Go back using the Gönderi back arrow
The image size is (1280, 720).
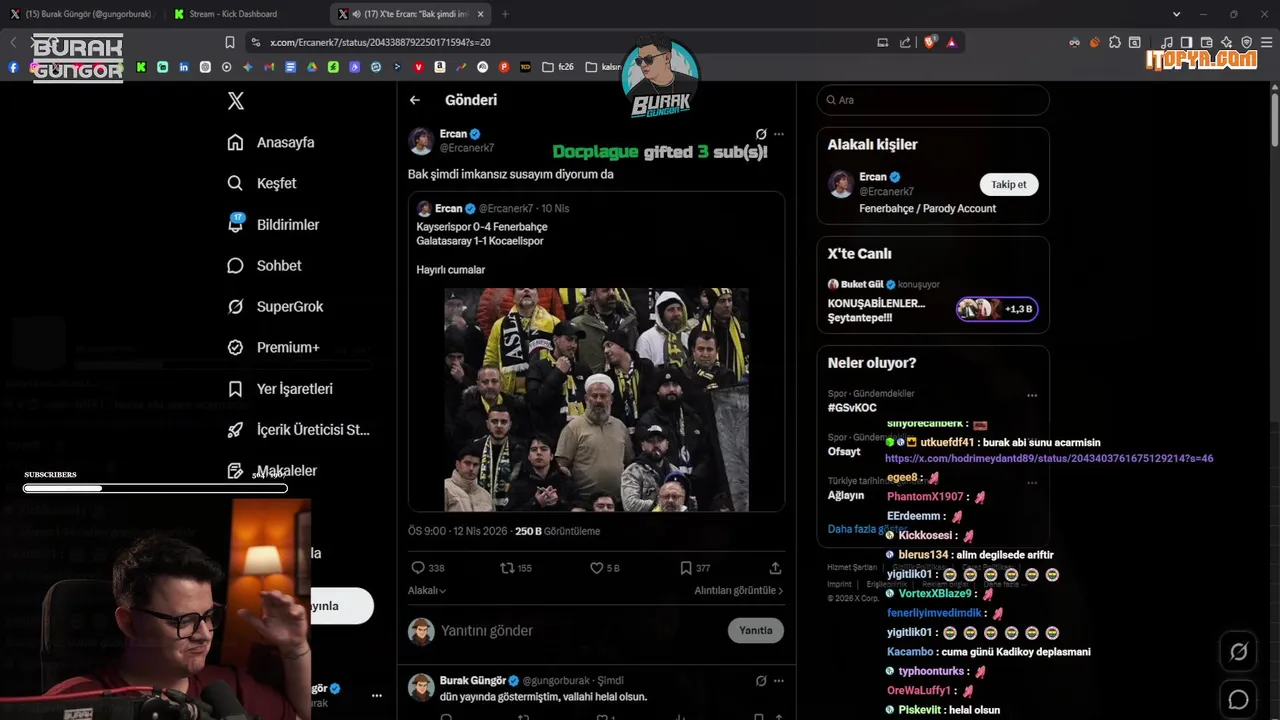415,100
